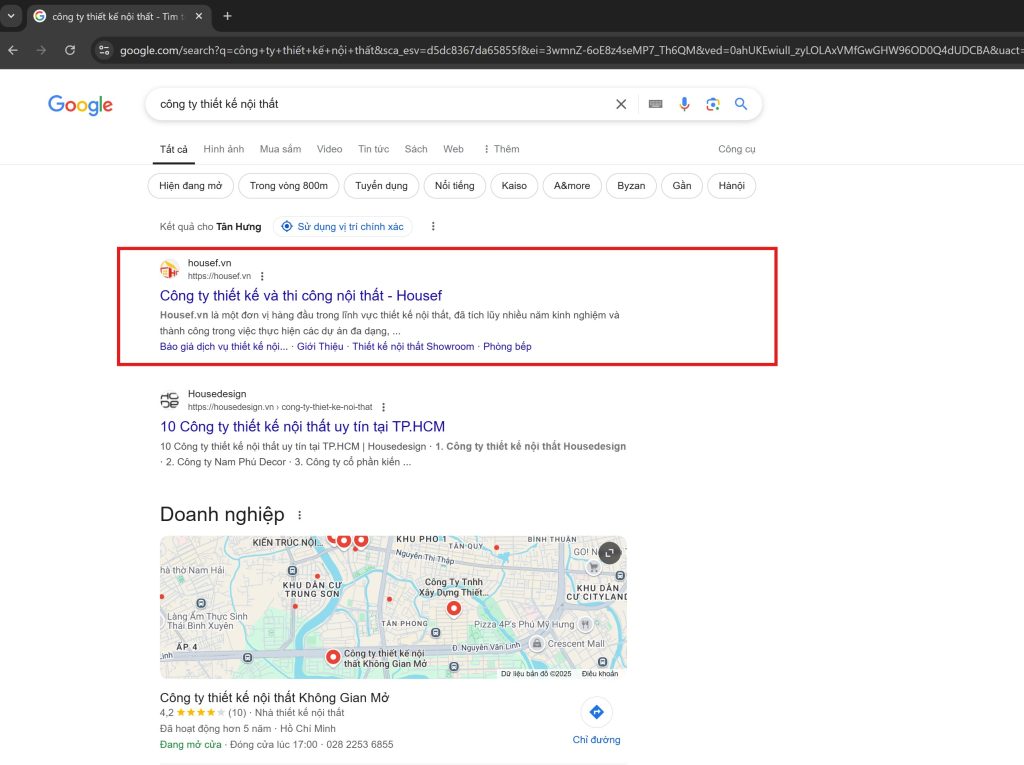Open the tab search dropdown arrow
1024x765 pixels.
[11, 16]
